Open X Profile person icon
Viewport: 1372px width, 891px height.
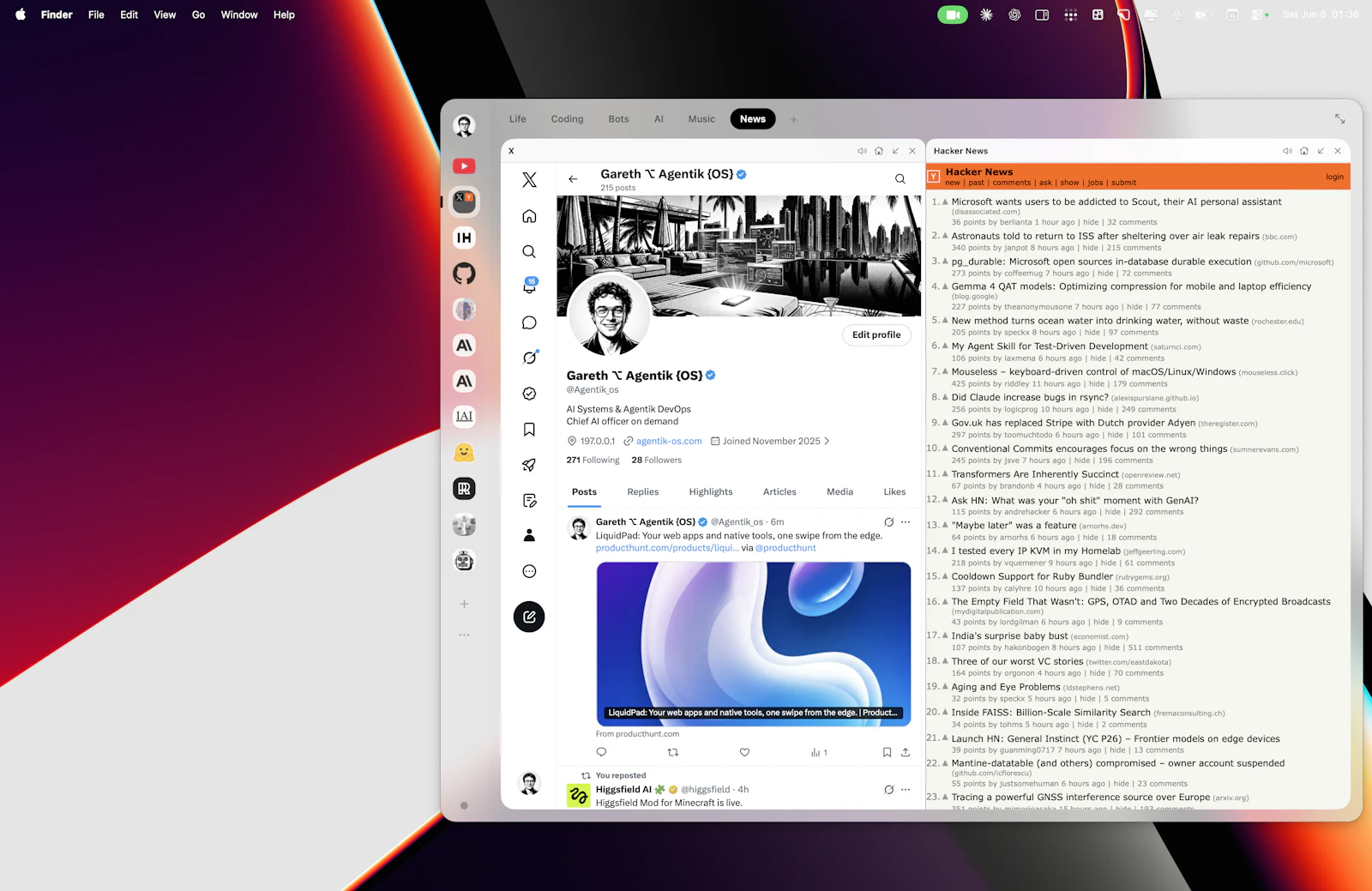coord(529,535)
